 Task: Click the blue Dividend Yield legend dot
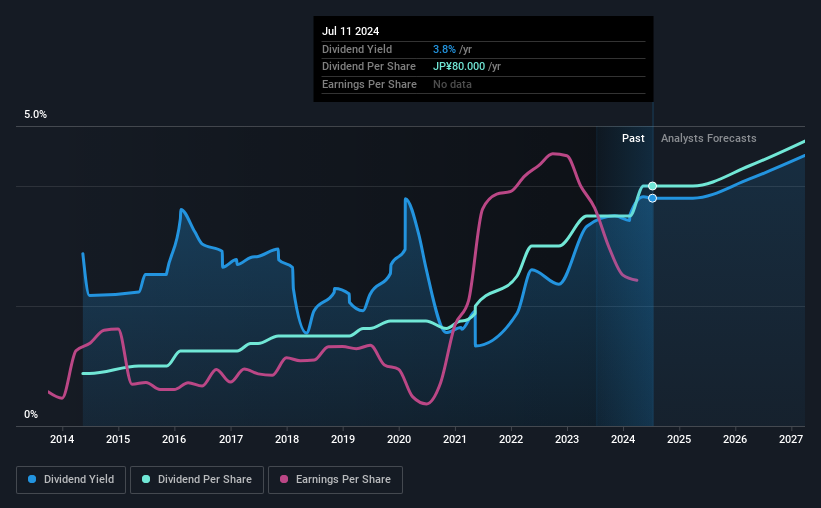pos(32,479)
